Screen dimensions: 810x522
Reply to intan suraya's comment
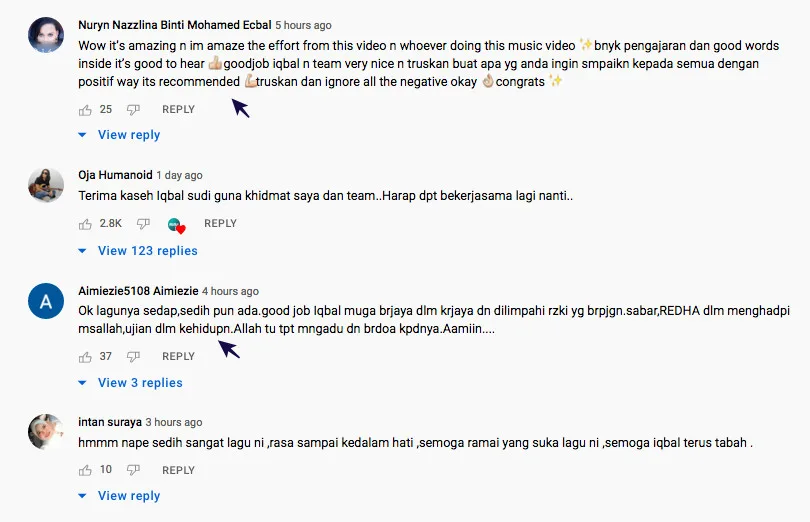click(x=178, y=470)
